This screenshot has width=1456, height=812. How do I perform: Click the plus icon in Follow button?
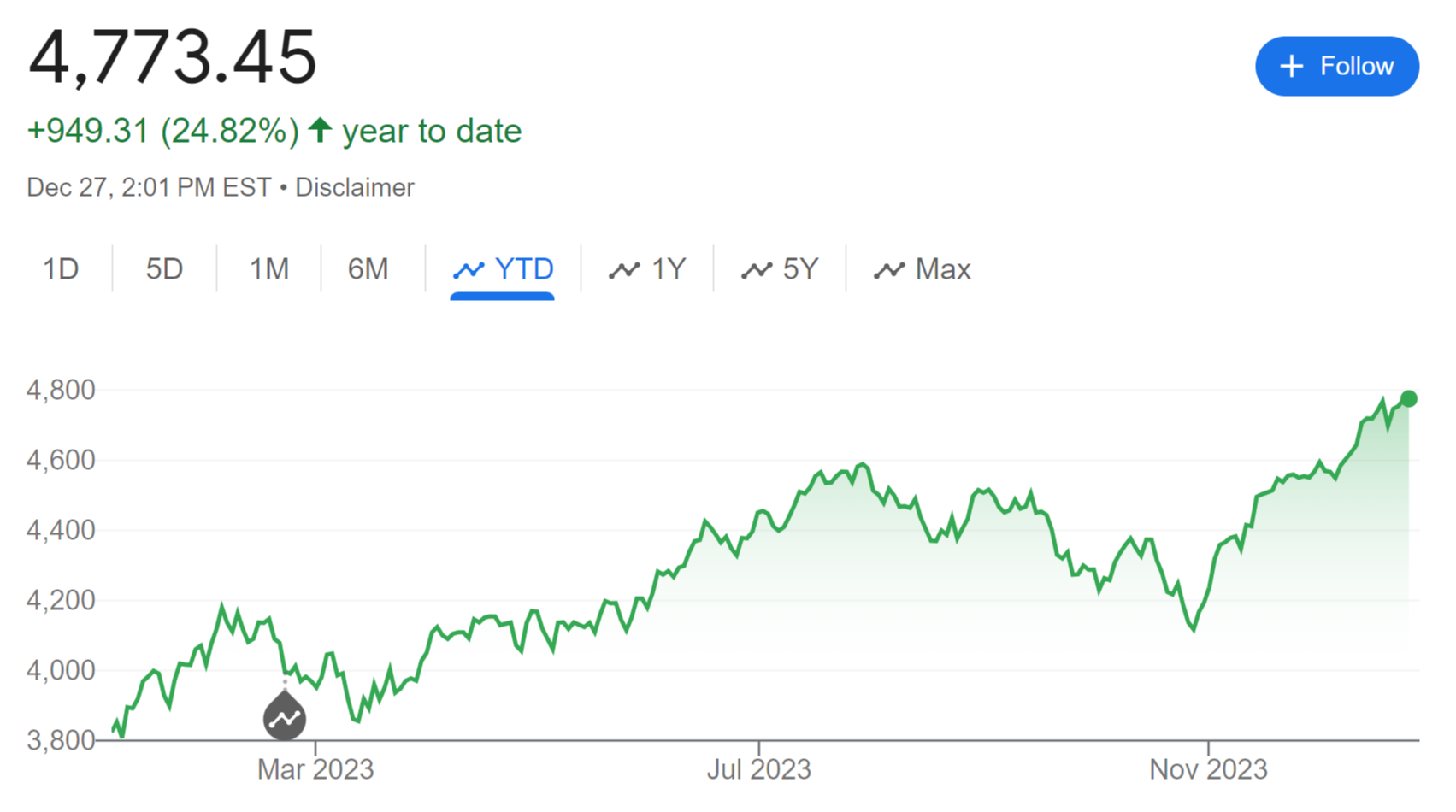pyautogui.click(x=1291, y=67)
